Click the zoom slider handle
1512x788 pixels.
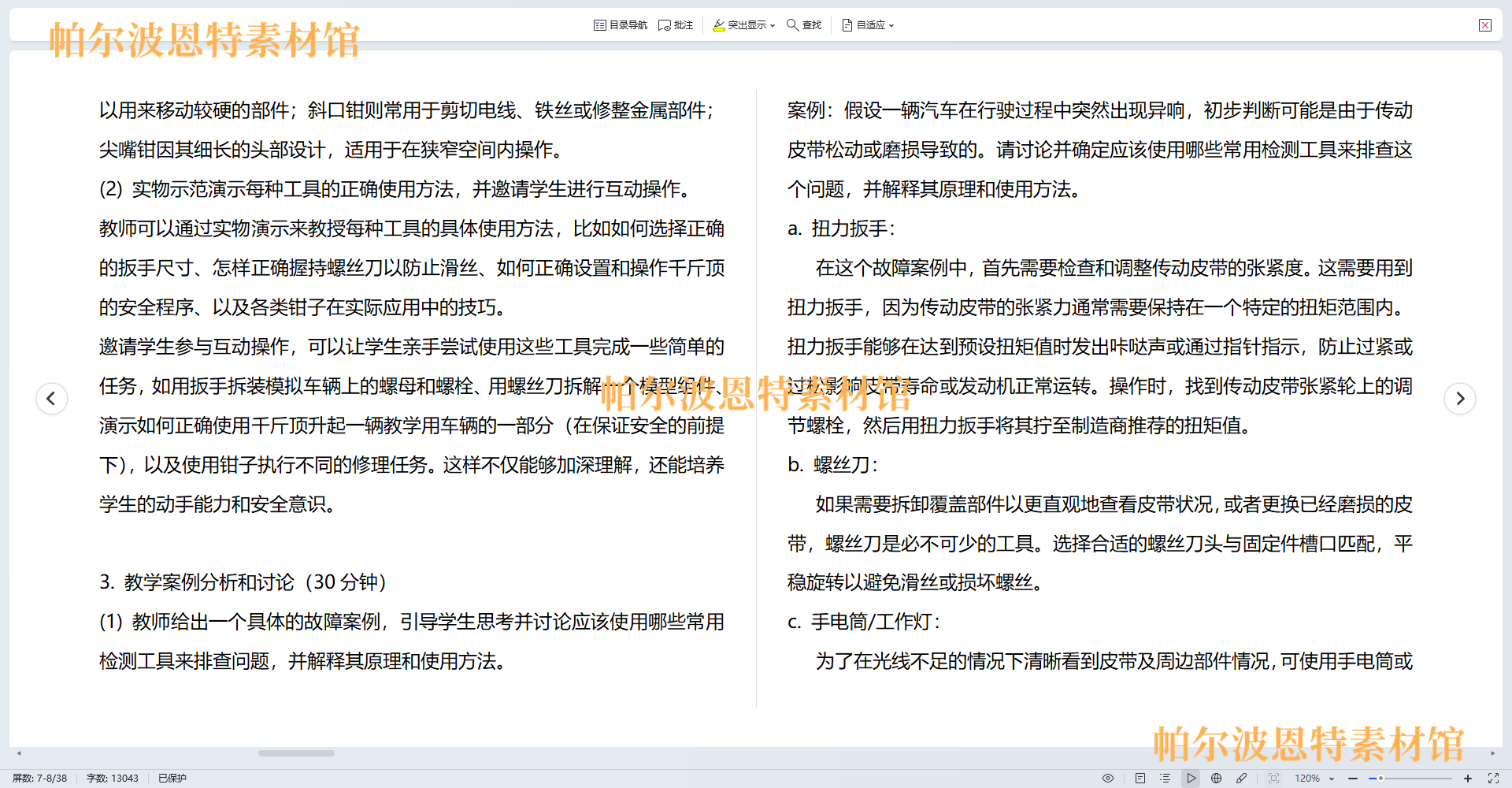click(1380, 778)
